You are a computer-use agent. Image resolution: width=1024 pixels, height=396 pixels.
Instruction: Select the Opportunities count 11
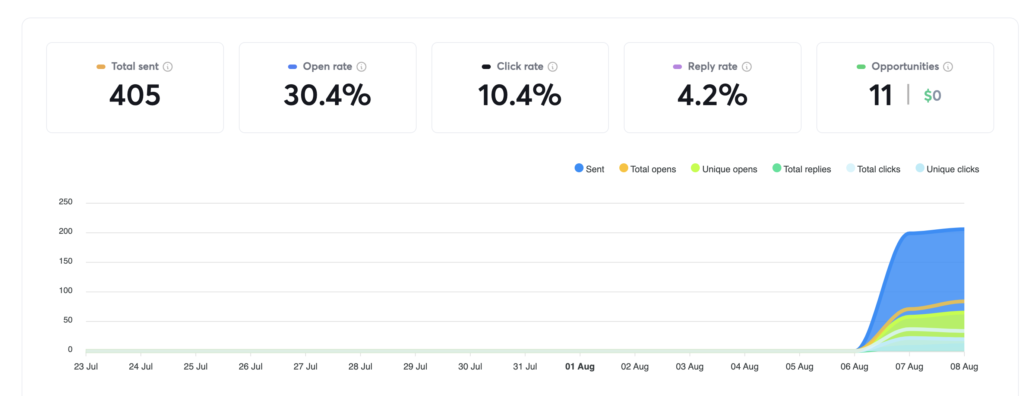(880, 96)
